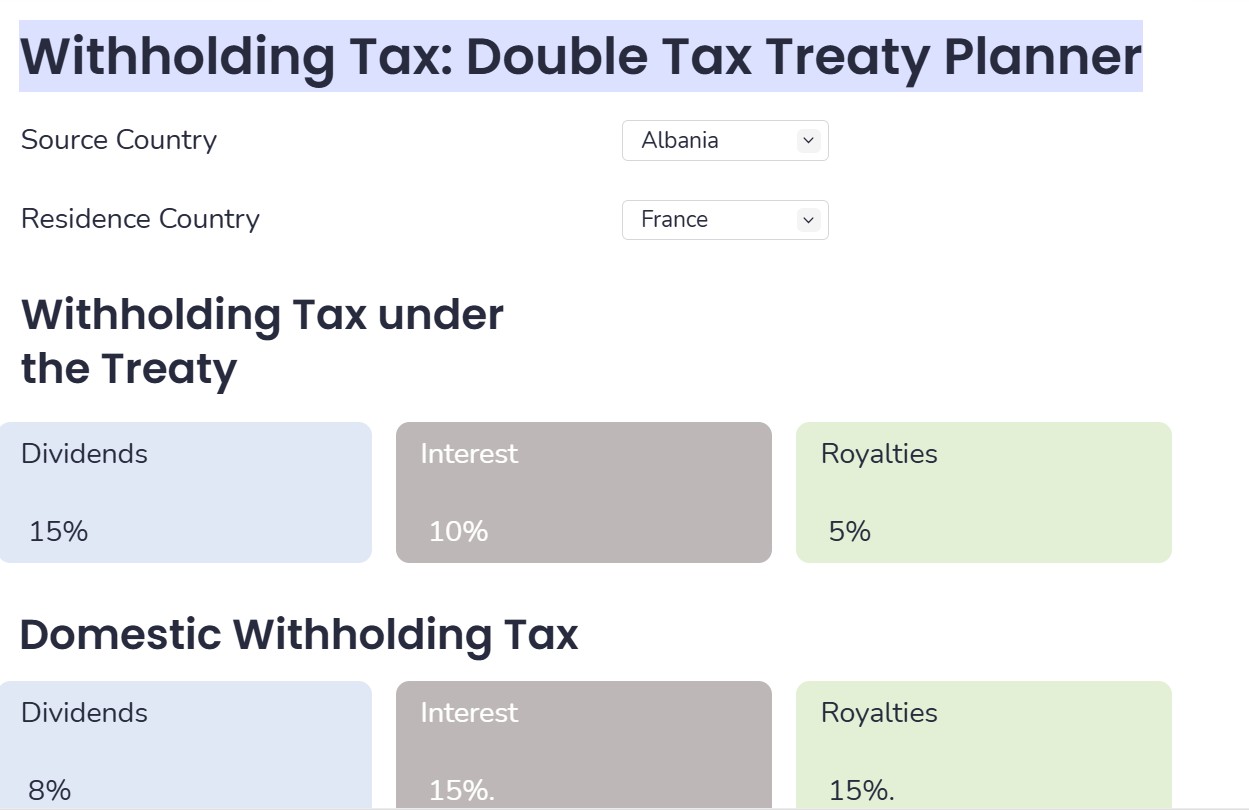Click the Royalties label in treaty section
The image size is (1249, 810).
(x=879, y=454)
